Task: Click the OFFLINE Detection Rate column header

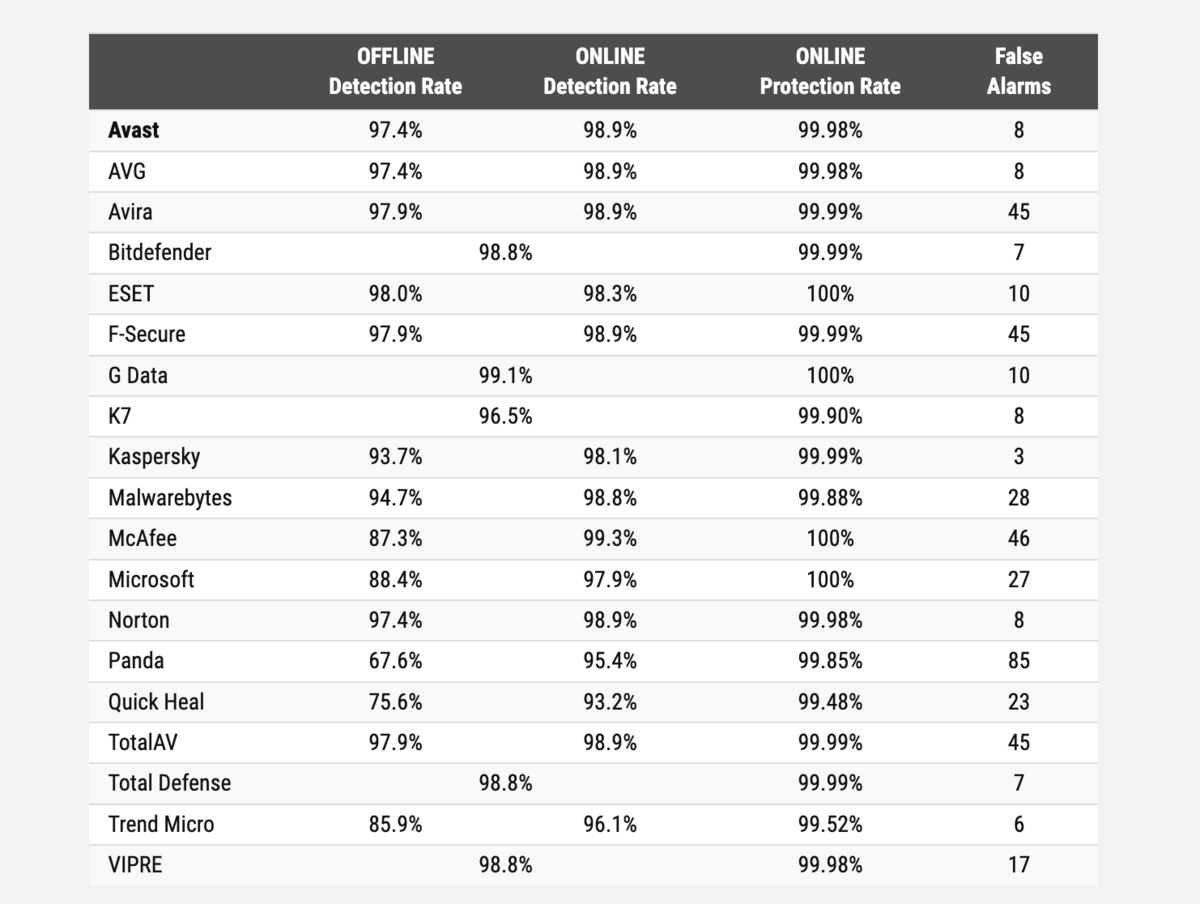Action: coord(395,71)
